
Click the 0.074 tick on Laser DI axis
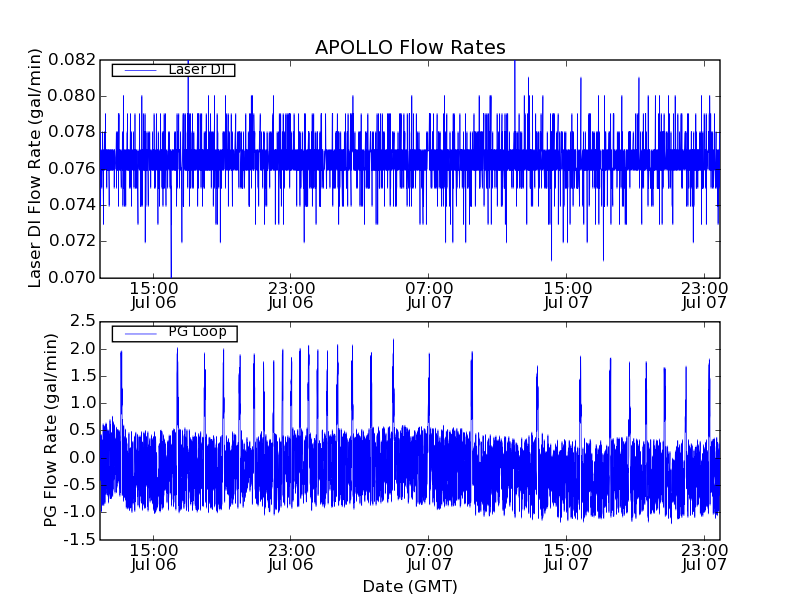pyautogui.click(x=72, y=205)
